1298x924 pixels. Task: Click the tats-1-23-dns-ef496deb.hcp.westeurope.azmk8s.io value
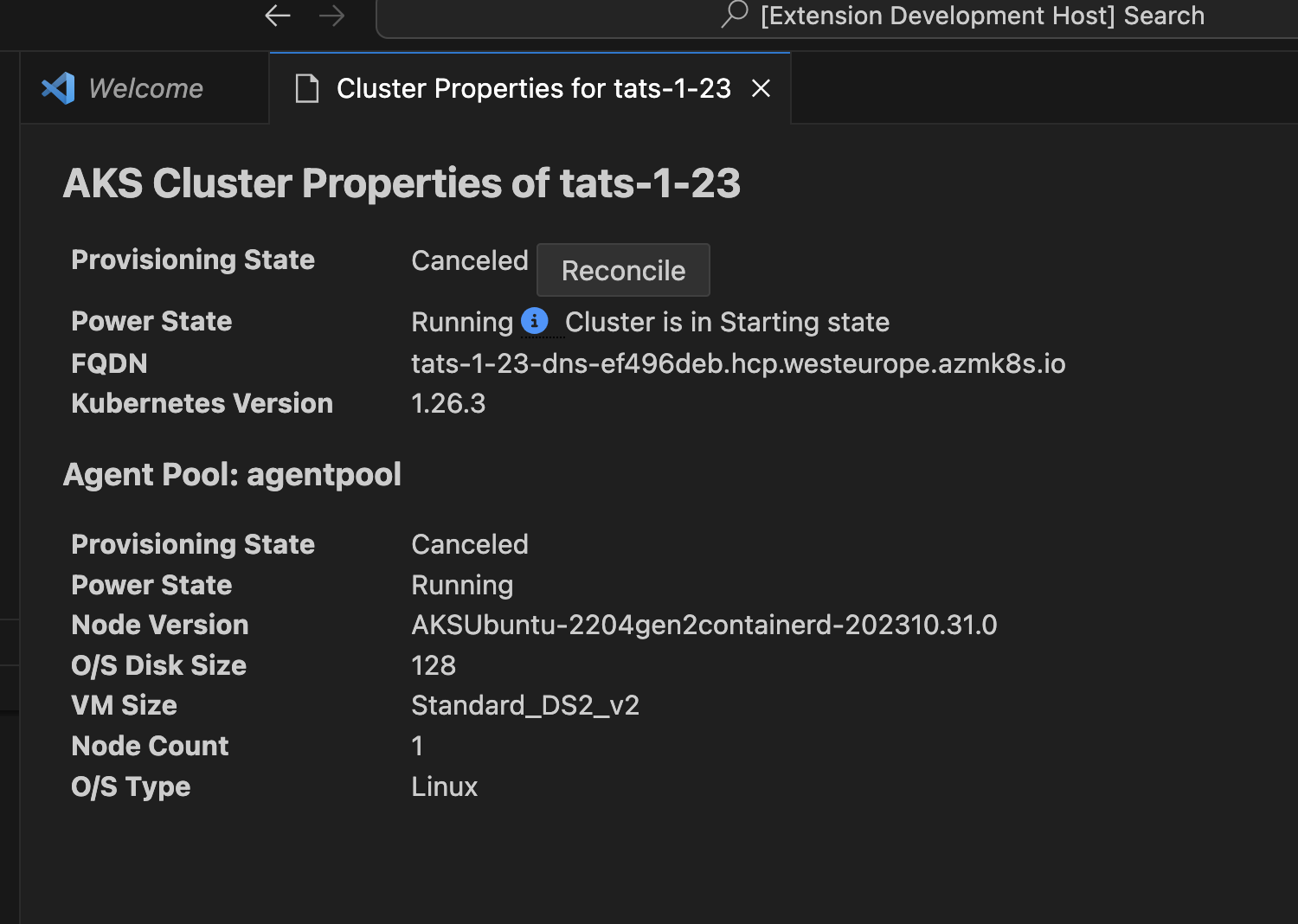click(x=738, y=363)
